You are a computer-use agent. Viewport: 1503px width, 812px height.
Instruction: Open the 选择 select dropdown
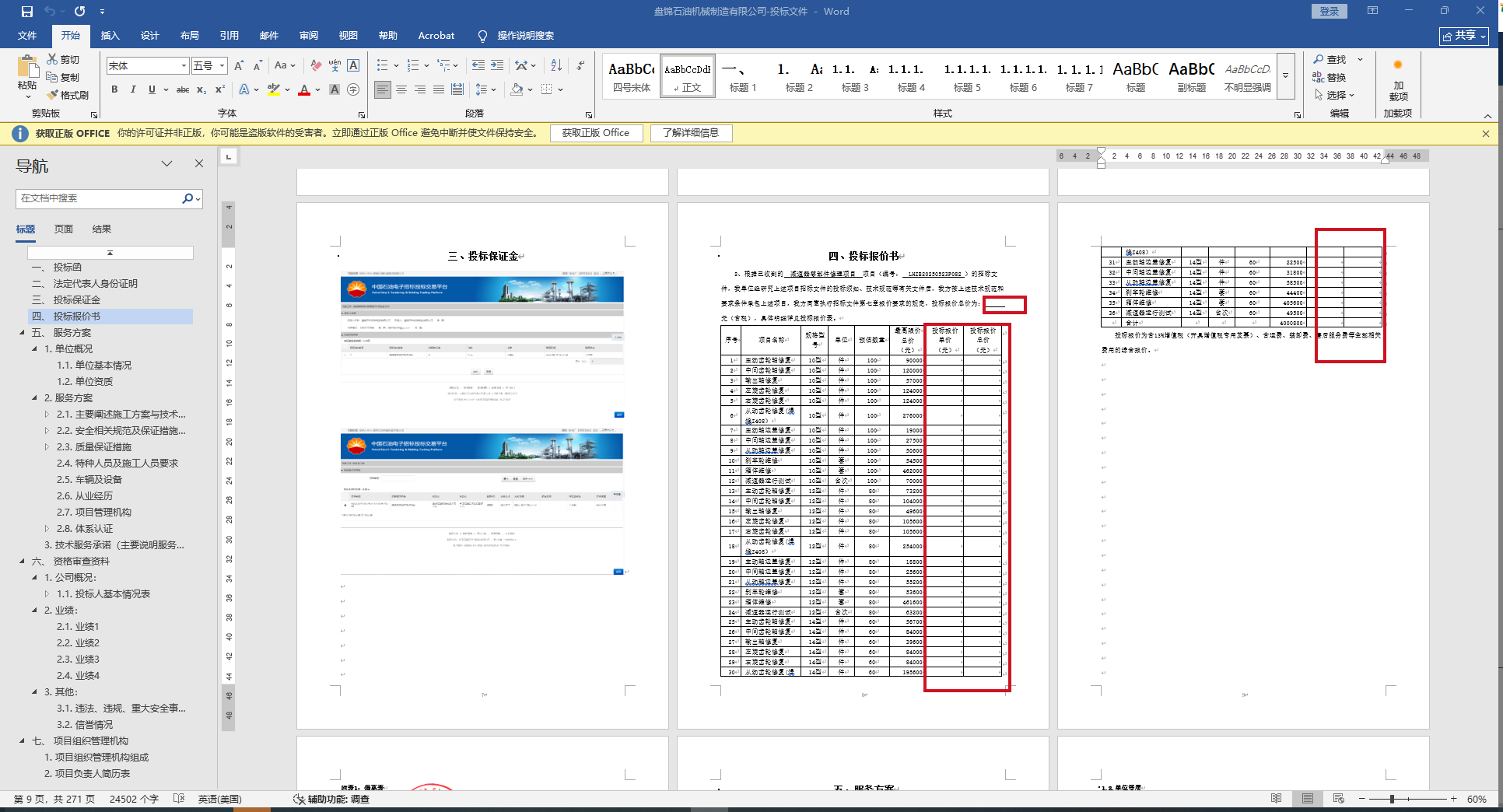pos(1335,95)
